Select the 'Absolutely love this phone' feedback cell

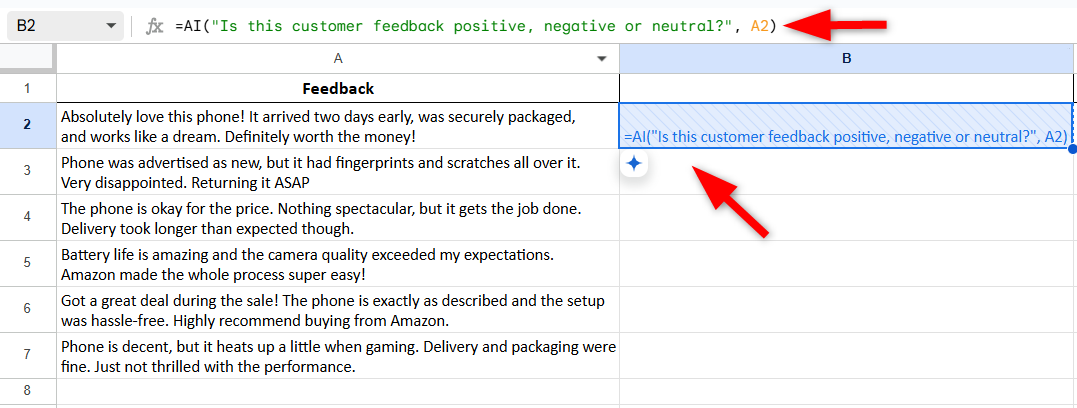[x=337, y=125]
